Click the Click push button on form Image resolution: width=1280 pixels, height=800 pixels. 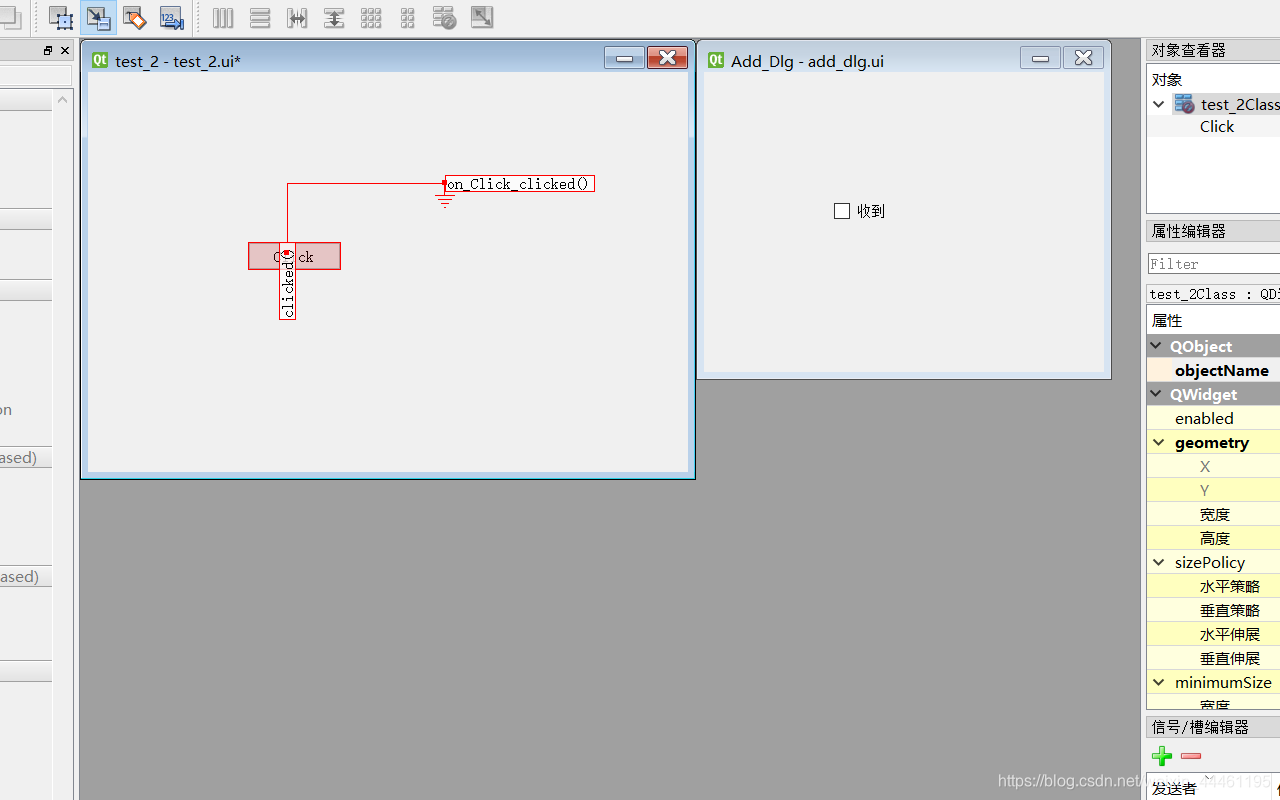[x=294, y=256]
